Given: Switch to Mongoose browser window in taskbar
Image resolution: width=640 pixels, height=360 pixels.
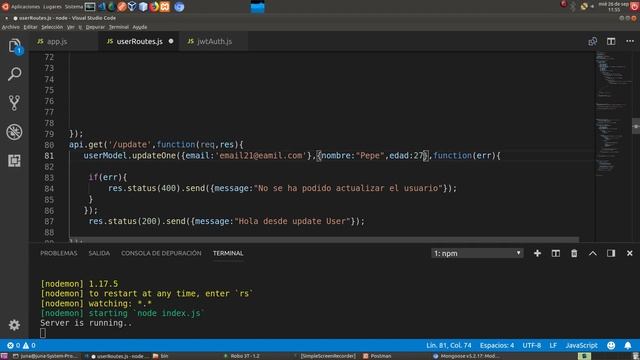Looking at the screenshot, I should (x=465, y=356).
